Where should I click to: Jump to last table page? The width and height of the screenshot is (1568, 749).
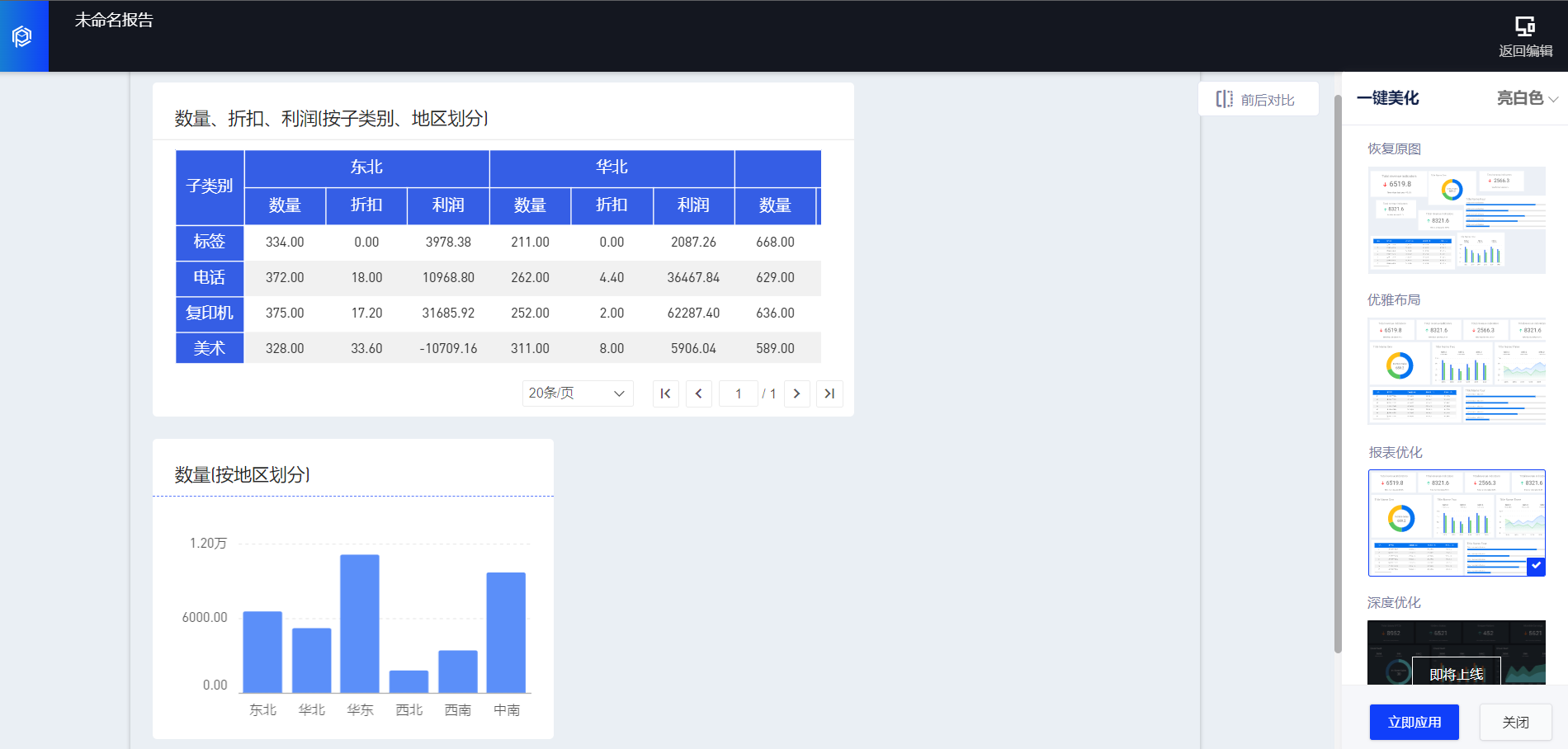[x=829, y=393]
